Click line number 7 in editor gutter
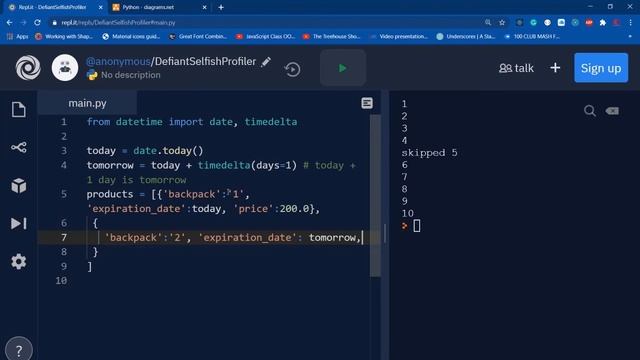Viewport: 640px width, 360px height. pos(64,238)
